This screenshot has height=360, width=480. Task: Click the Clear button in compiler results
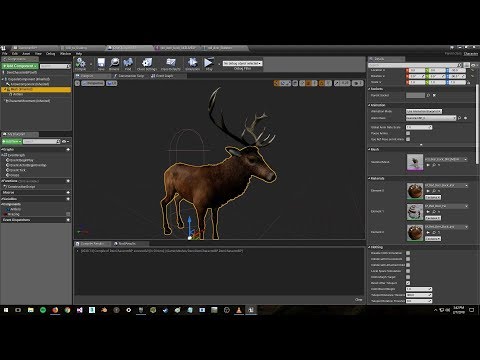[x=358, y=299]
